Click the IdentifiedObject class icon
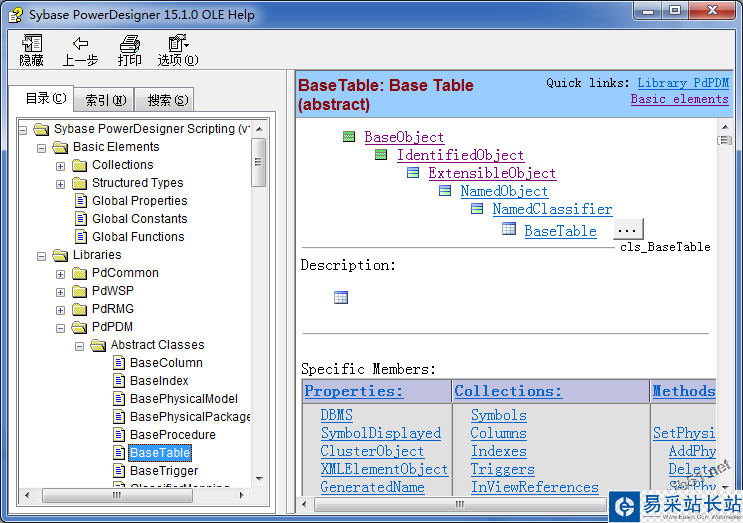Viewport: 743px width, 523px height. (381, 155)
